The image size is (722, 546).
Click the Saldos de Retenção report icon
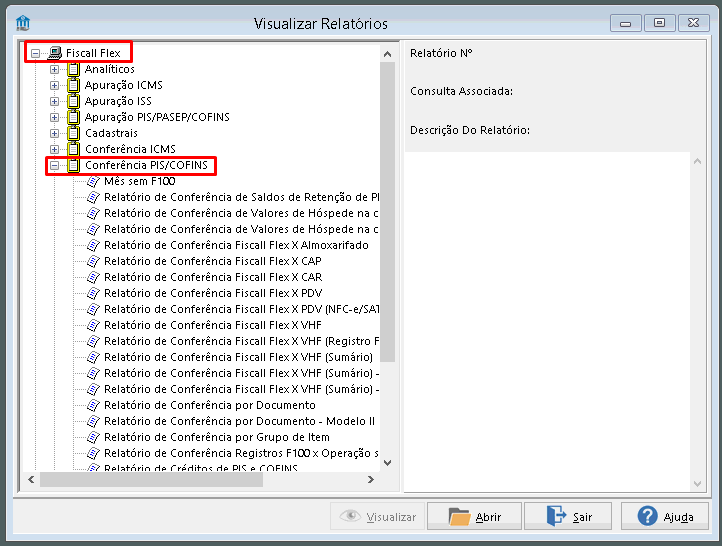tap(93, 197)
